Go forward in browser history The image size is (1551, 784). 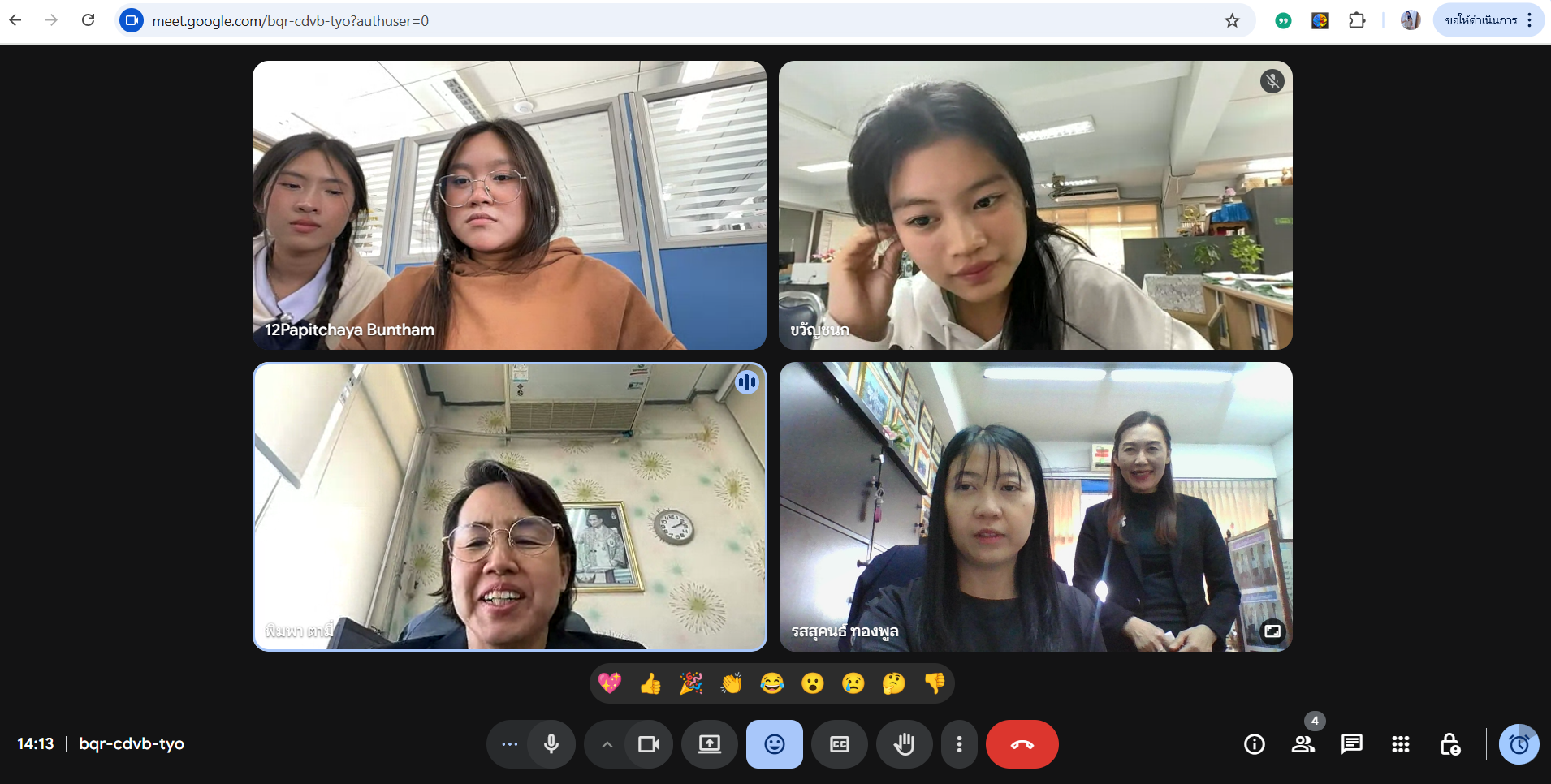52,20
